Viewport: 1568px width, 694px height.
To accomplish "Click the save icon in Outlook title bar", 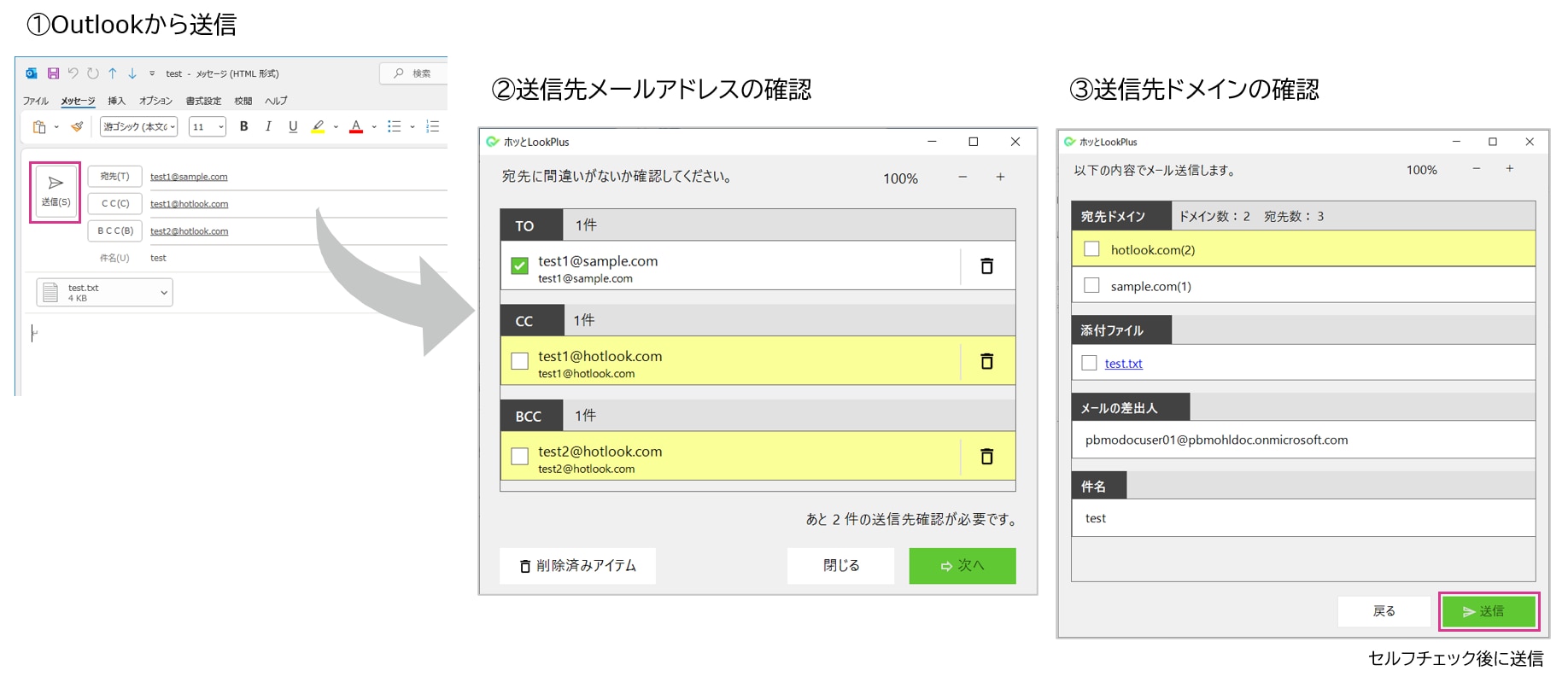I will pos(53,73).
